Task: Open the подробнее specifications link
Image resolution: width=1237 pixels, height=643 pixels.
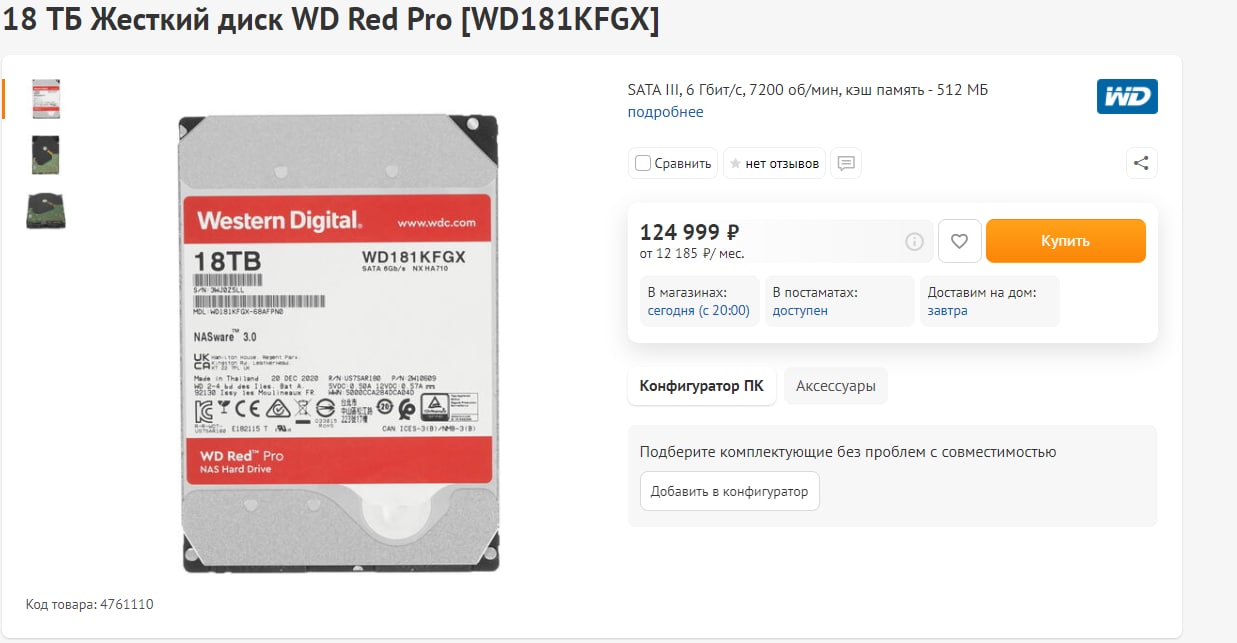Action: tap(665, 112)
